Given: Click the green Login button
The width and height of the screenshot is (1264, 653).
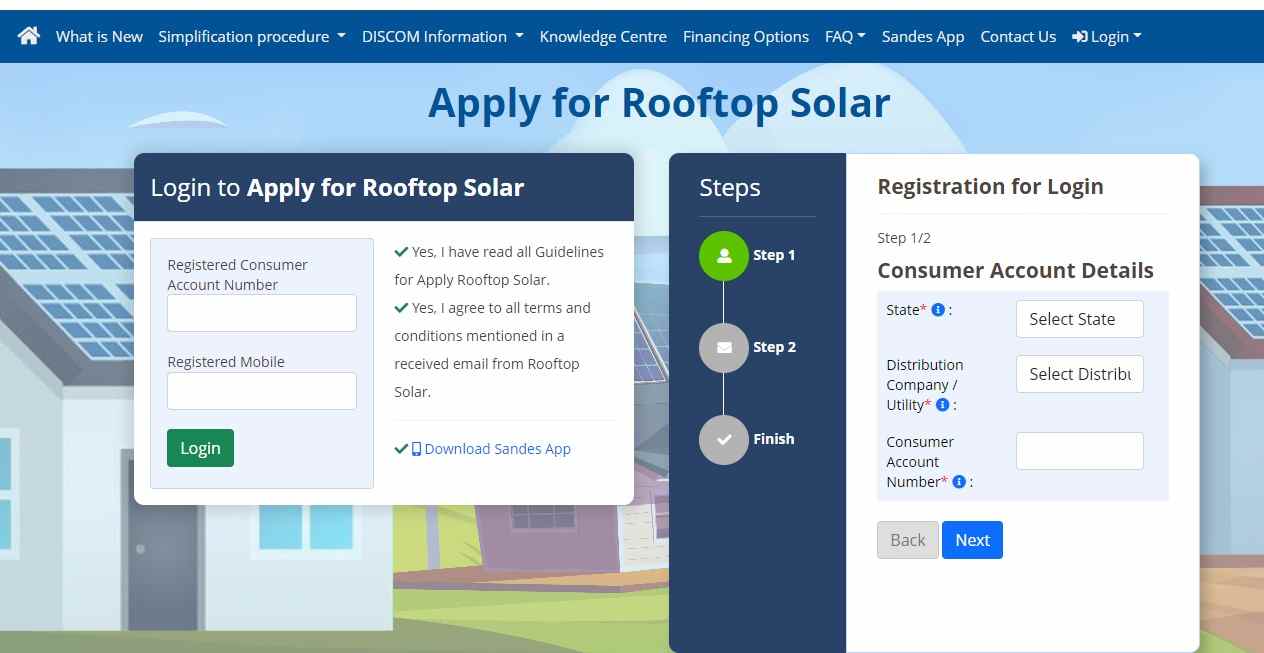Looking at the screenshot, I should pyautogui.click(x=200, y=448).
